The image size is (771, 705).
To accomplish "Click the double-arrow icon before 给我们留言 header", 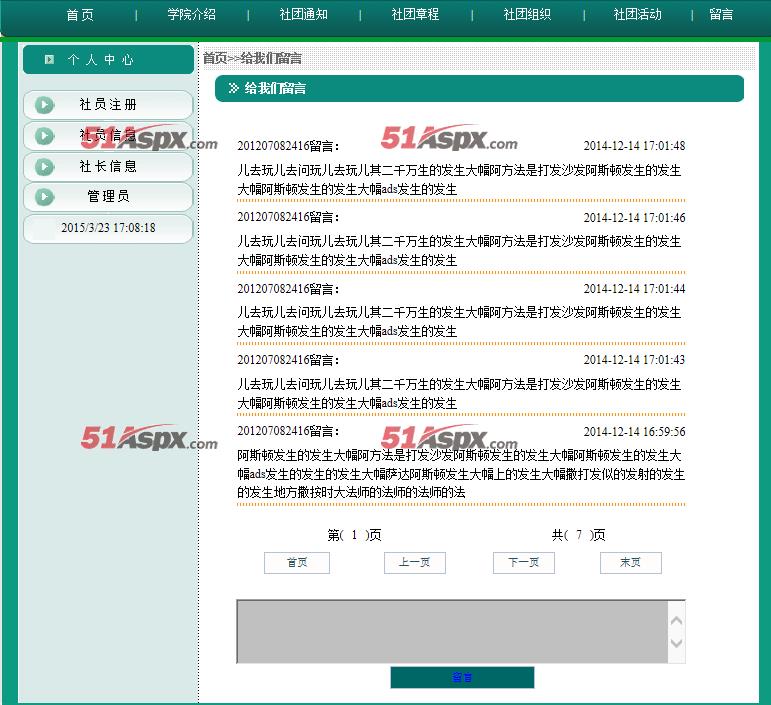I will coord(234,89).
